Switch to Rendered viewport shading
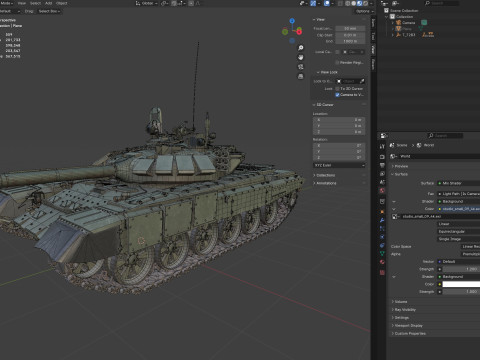 point(366,3)
